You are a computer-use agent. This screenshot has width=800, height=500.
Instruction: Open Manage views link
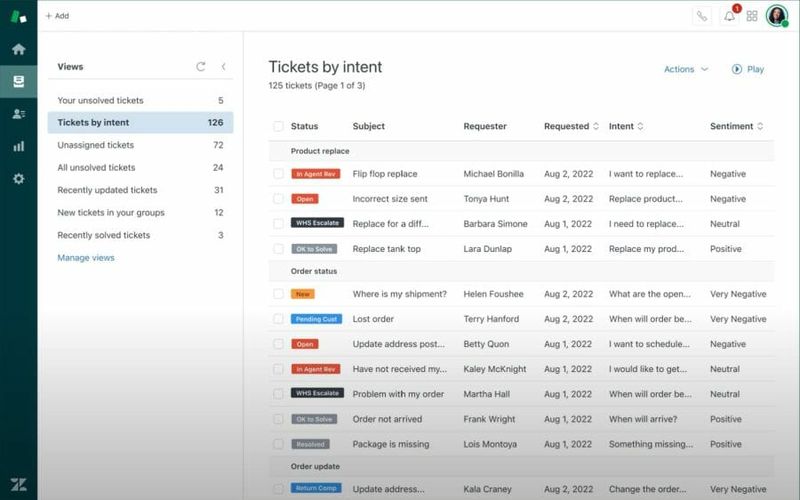[86, 258]
